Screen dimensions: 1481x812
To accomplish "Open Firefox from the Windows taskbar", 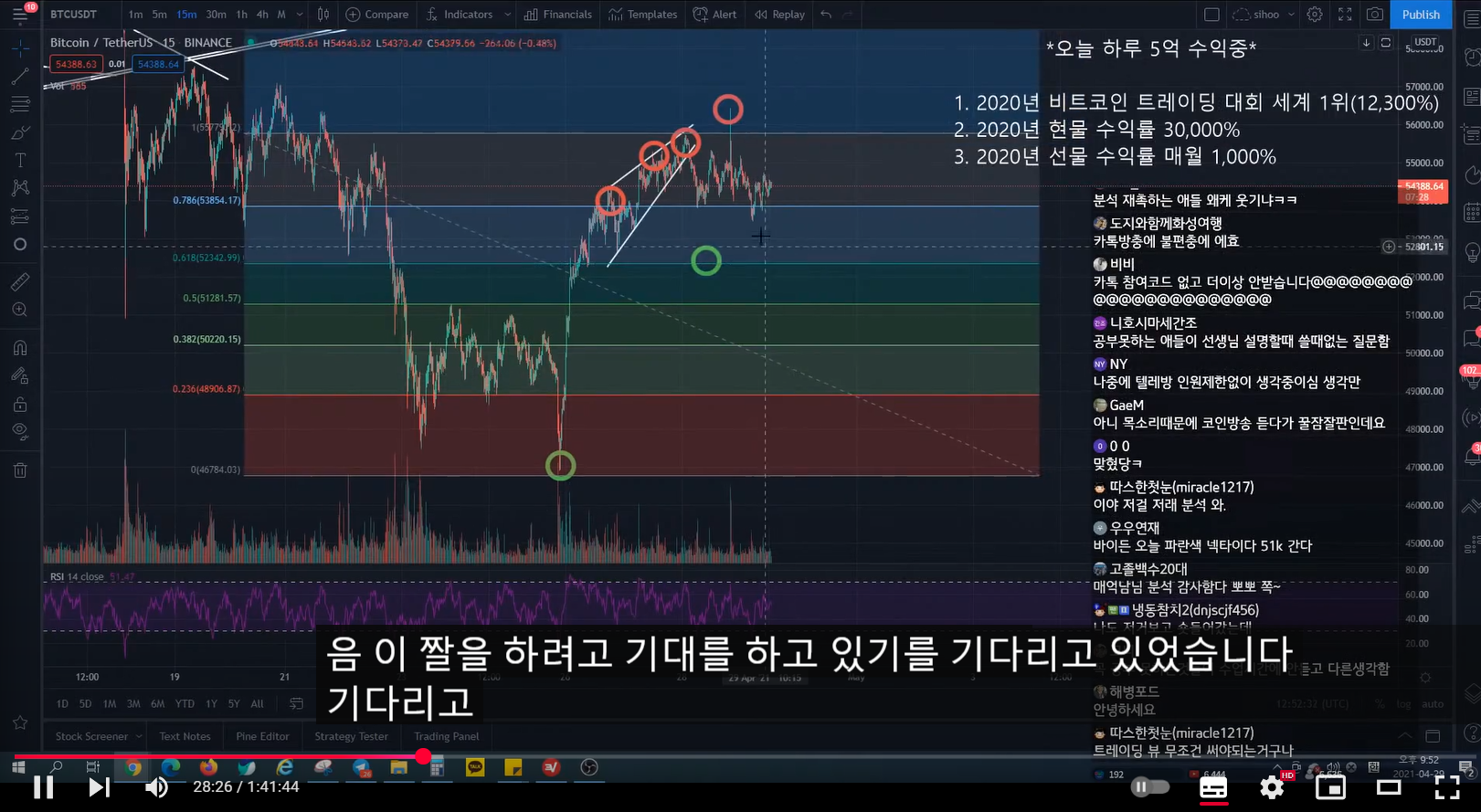I will pyautogui.click(x=208, y=767).
